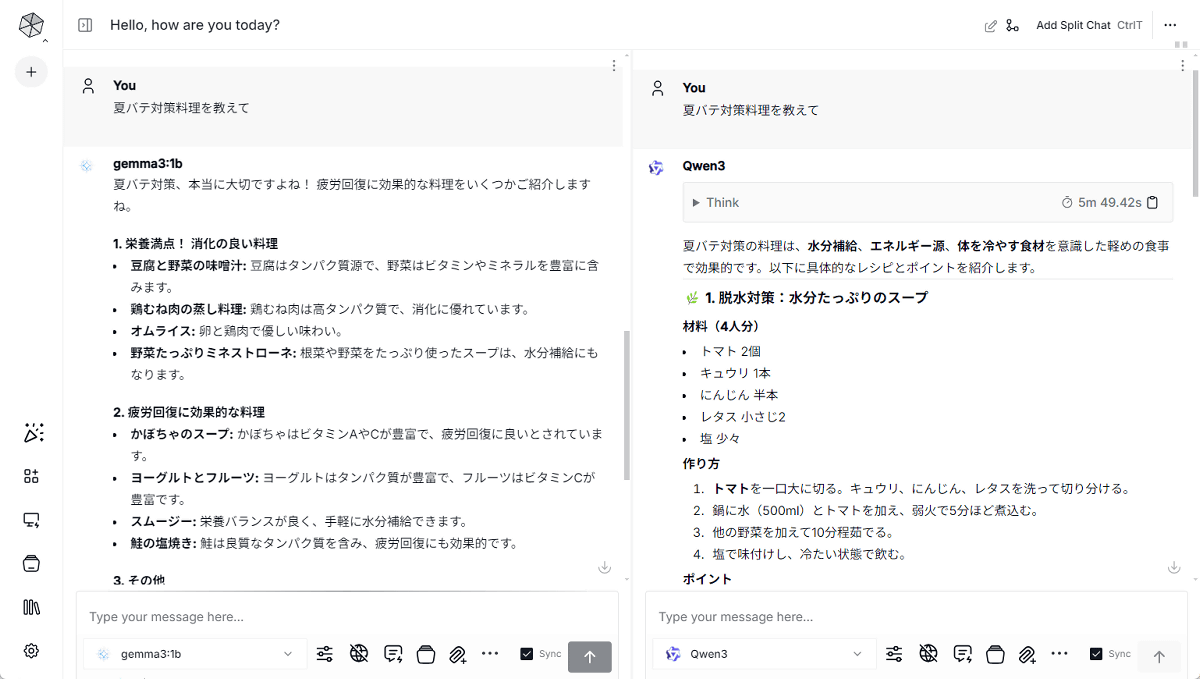Open Settings gear in the sidebar
Viewport: 1200px width, 679px height.
coord(31,651)
